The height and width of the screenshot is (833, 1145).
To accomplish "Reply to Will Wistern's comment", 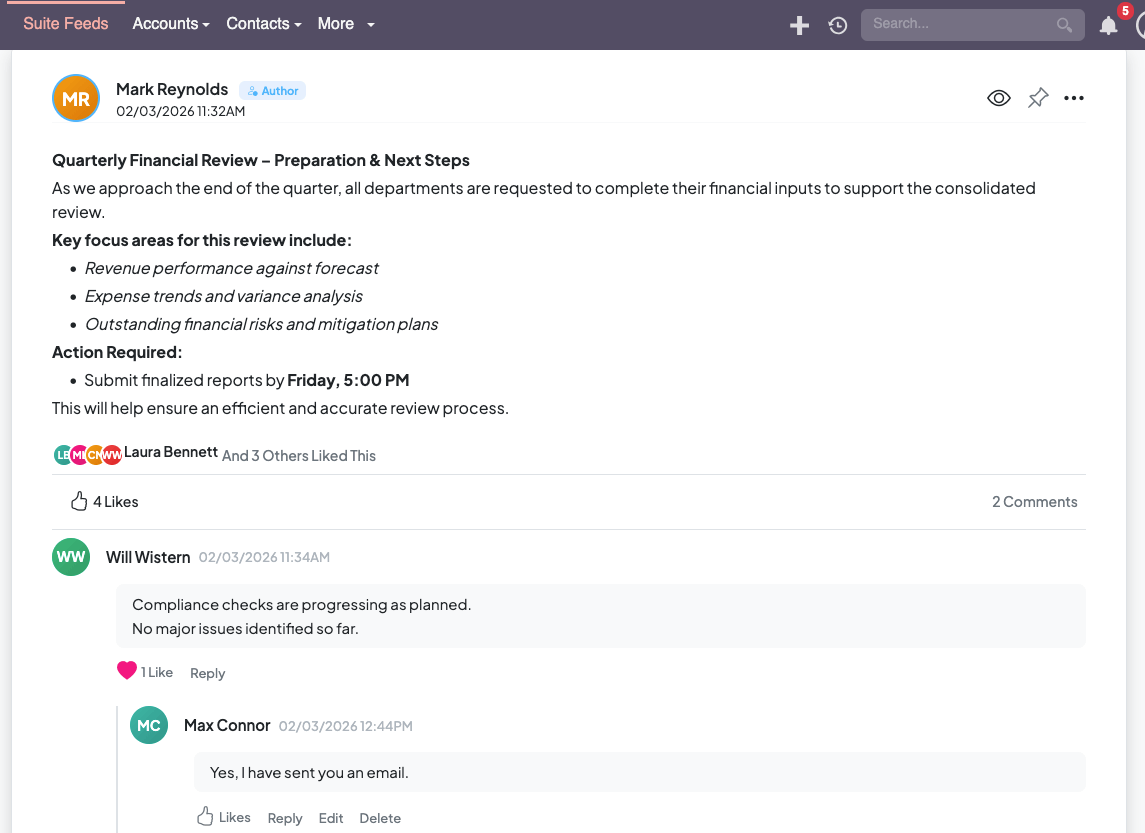I will [207, 672].
